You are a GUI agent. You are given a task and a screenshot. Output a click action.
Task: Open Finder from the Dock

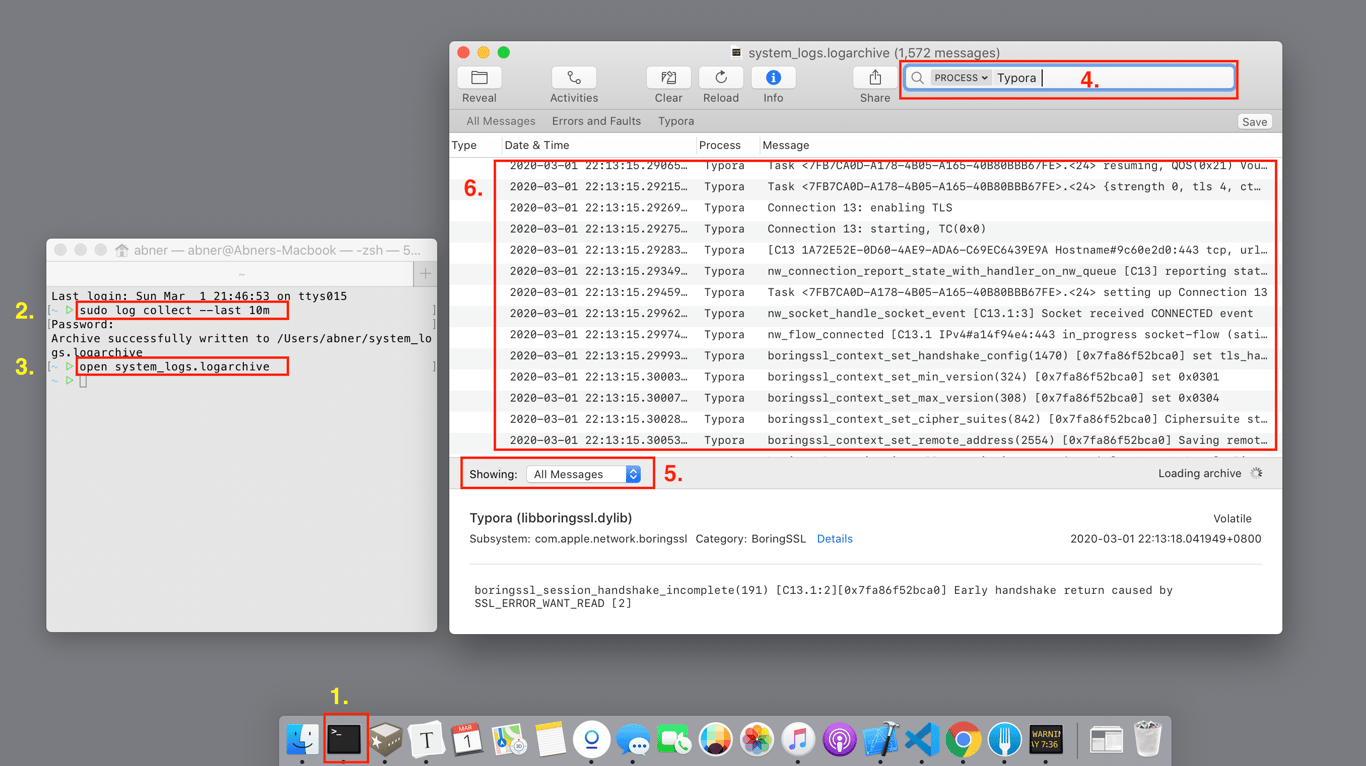[x=302, y=740]
